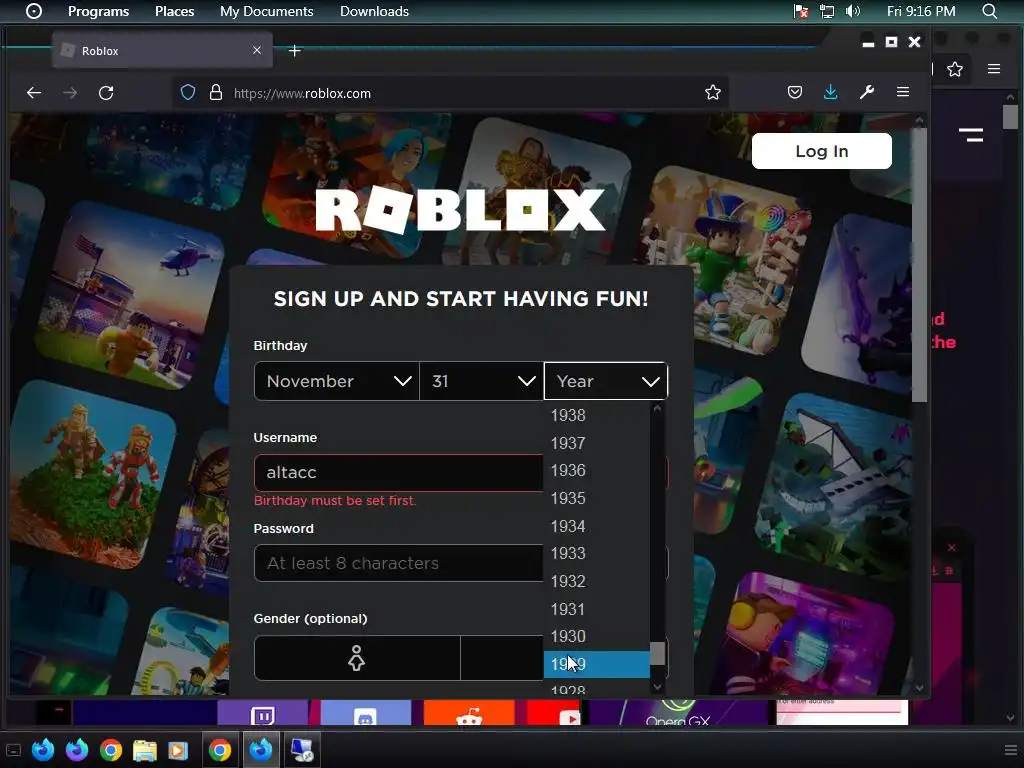
Task: Click the Password input field
Action: click(x=398, y=563)
